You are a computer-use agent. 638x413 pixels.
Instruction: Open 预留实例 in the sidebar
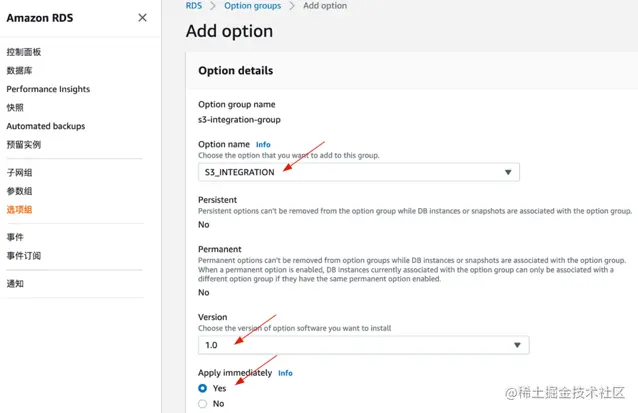click(24, 145)
